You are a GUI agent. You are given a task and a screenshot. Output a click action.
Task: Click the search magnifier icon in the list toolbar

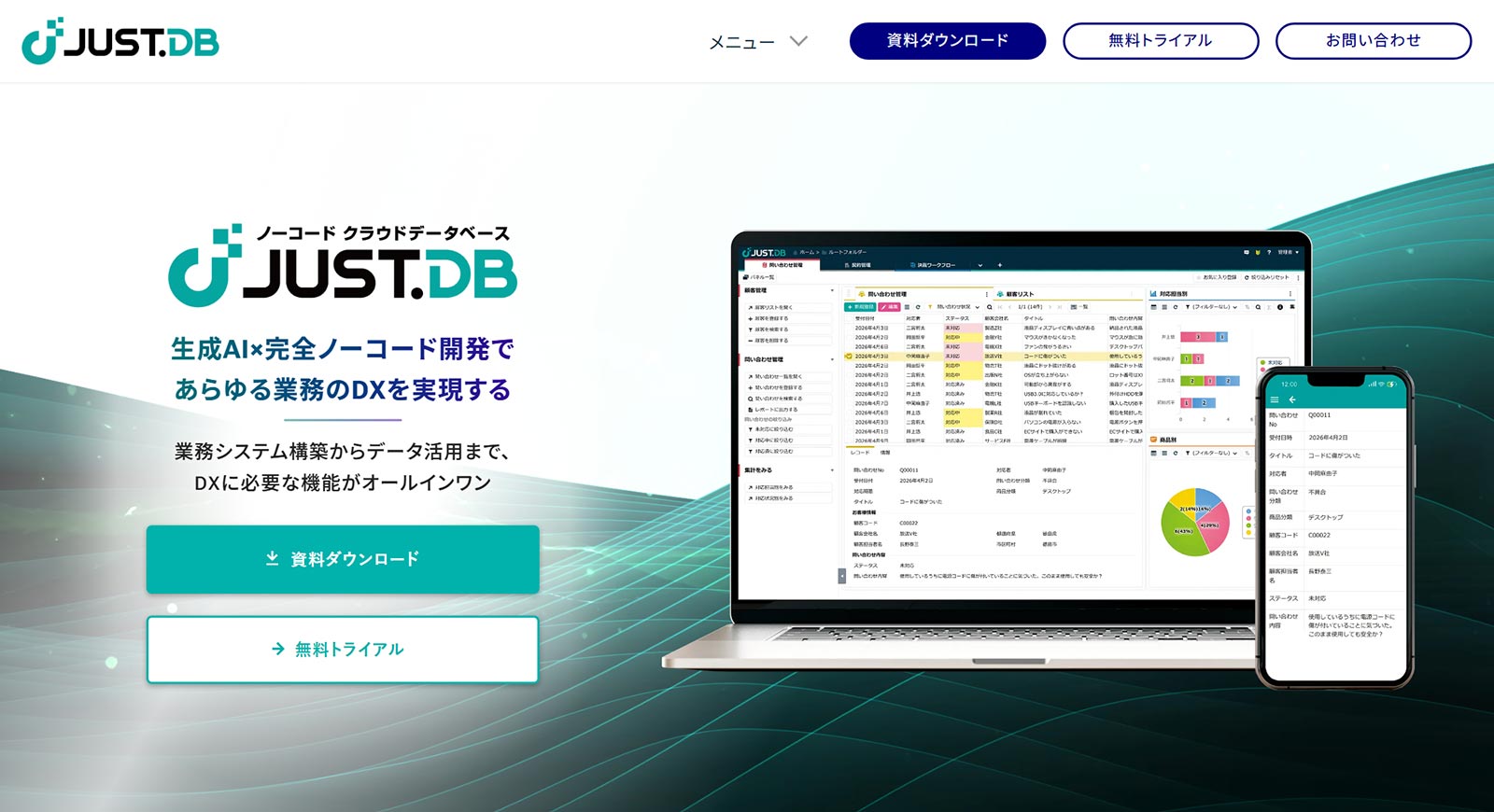tap(990, 307)
